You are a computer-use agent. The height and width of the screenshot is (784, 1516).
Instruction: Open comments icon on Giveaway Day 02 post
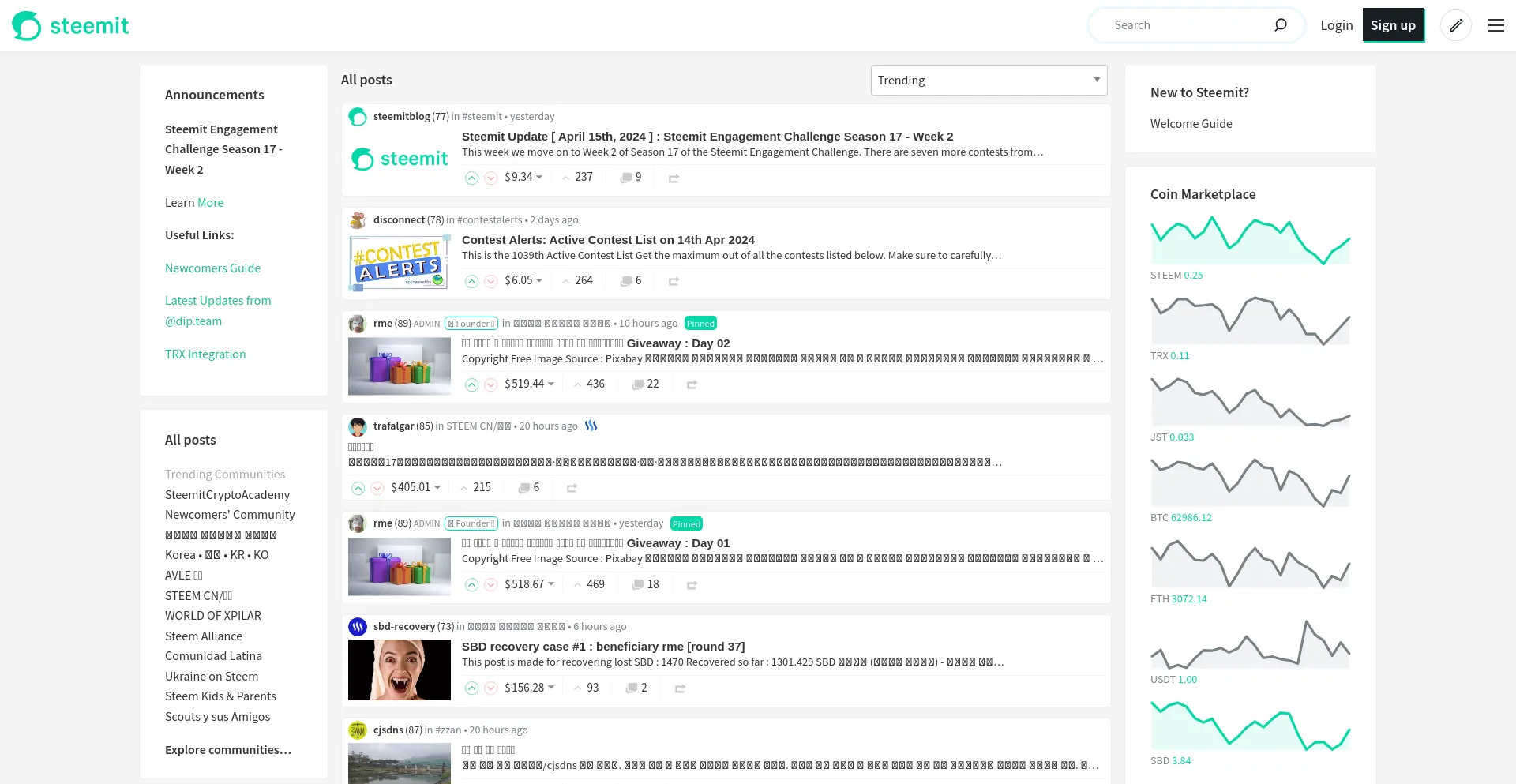click(x=638, y=384)
